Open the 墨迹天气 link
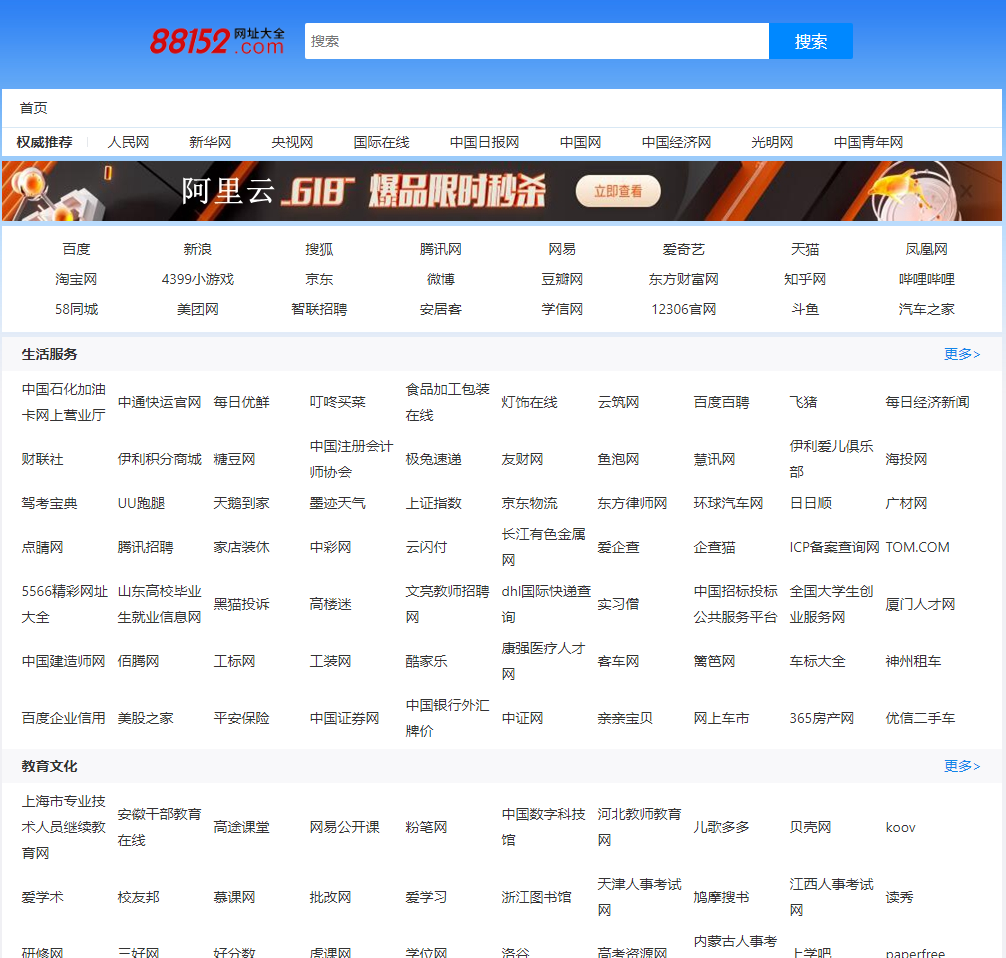The width and height of the screenshot is (1006, 958). 337,503
